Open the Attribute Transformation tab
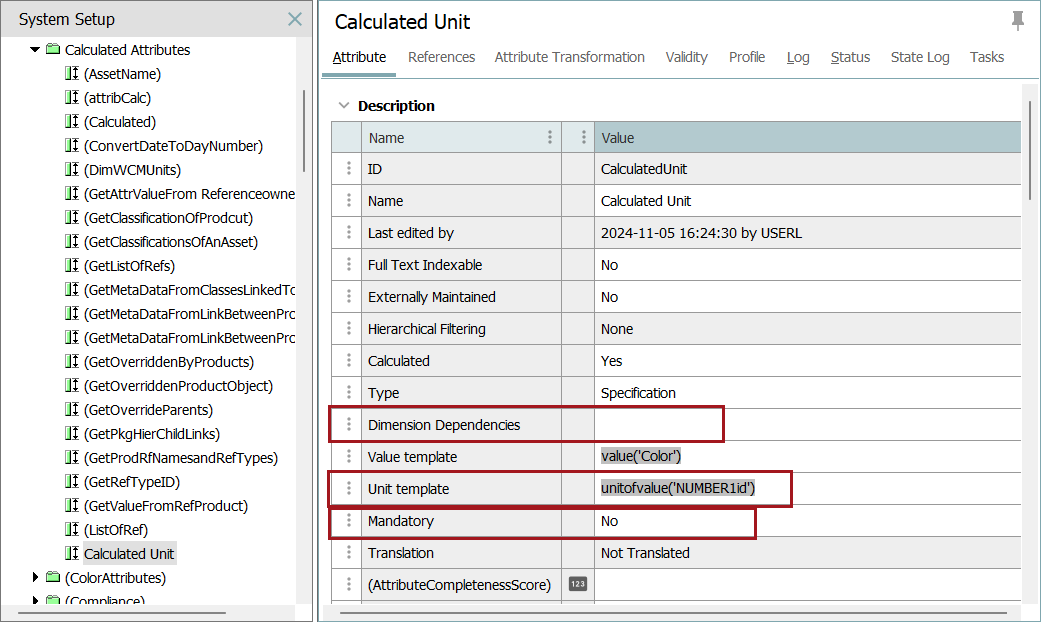The height and width of the screenshot is (622, 1041). pos(569,57)
